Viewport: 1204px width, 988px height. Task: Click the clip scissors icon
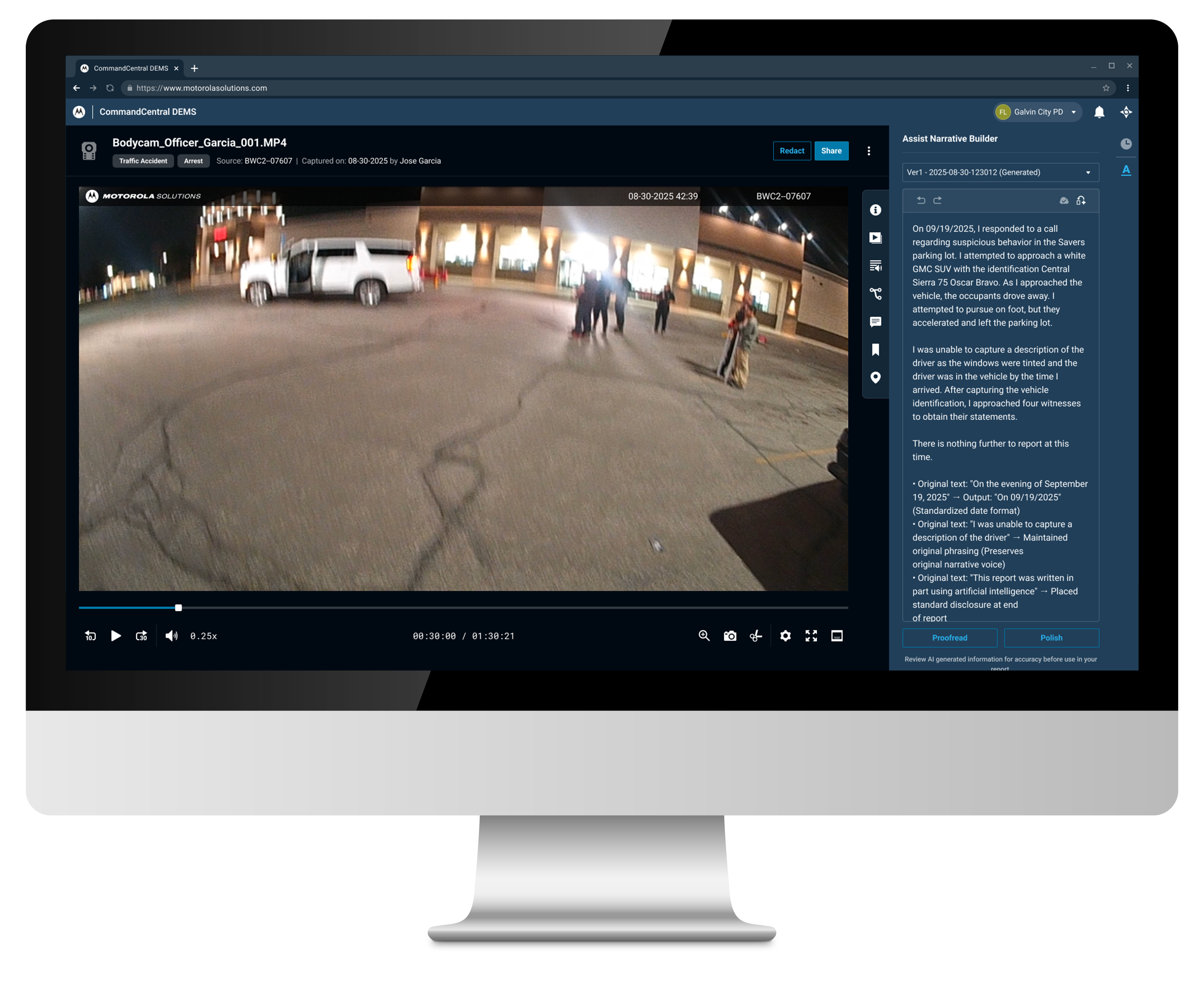pos(755,636)
